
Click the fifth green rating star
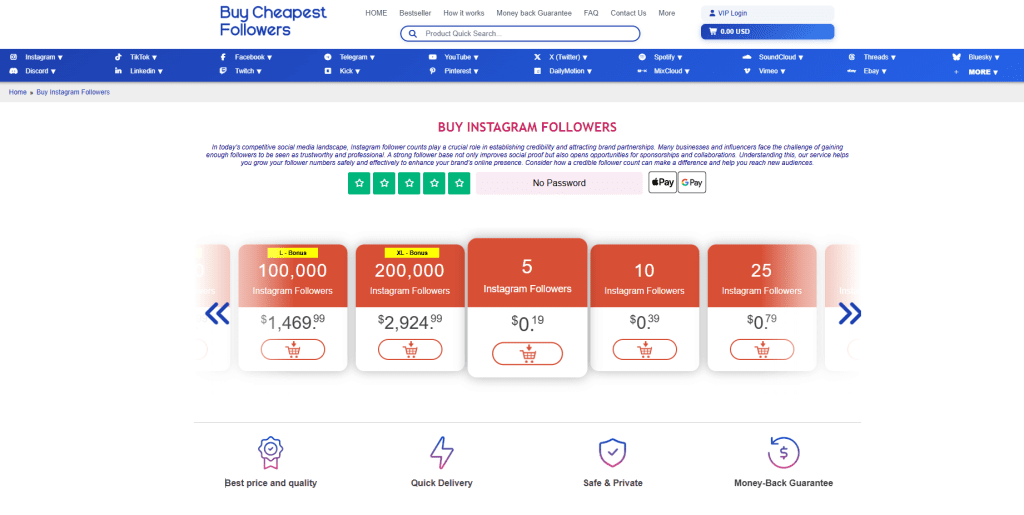(x=459, y=183)
